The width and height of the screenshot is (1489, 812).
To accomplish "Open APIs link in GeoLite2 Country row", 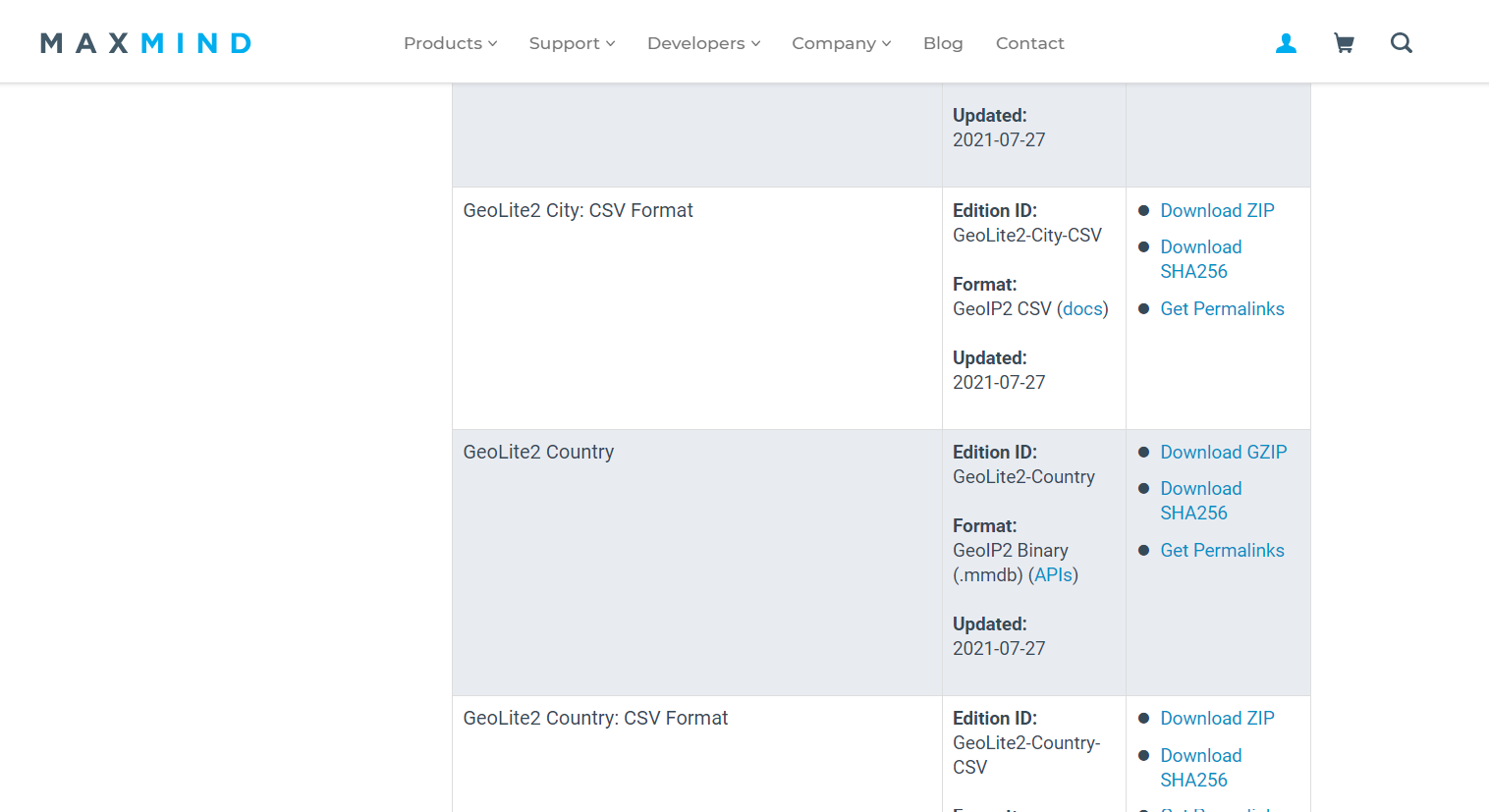I will 1053,574.
